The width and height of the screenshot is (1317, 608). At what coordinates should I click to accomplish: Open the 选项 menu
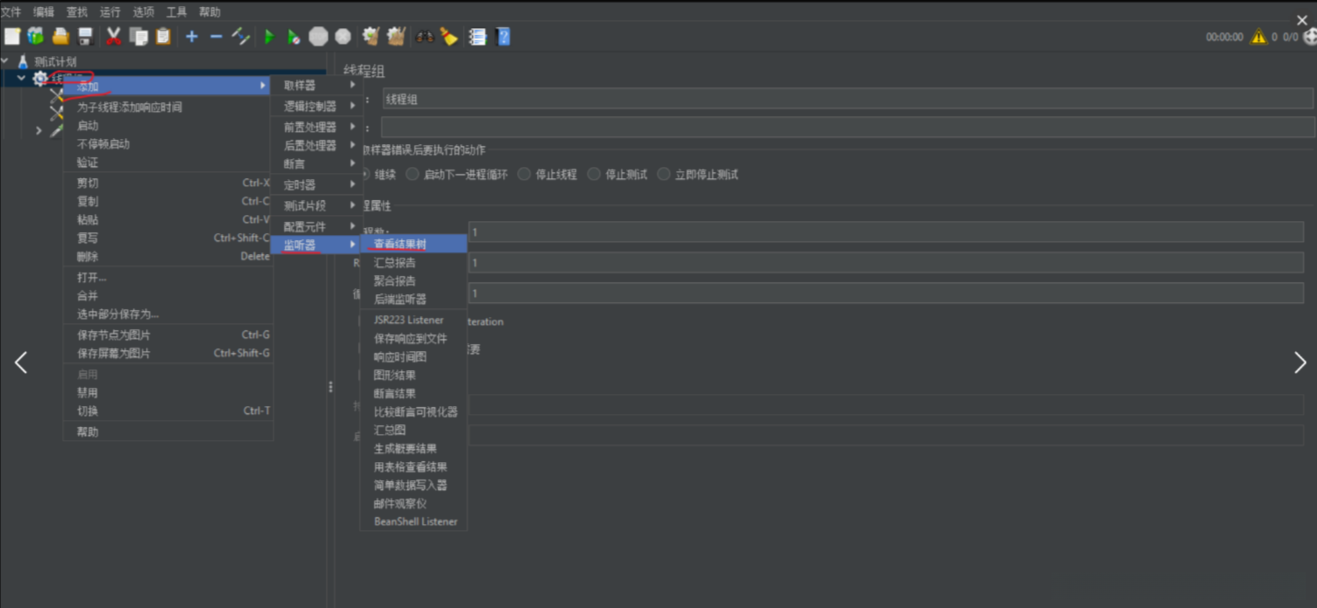[143, 12]
